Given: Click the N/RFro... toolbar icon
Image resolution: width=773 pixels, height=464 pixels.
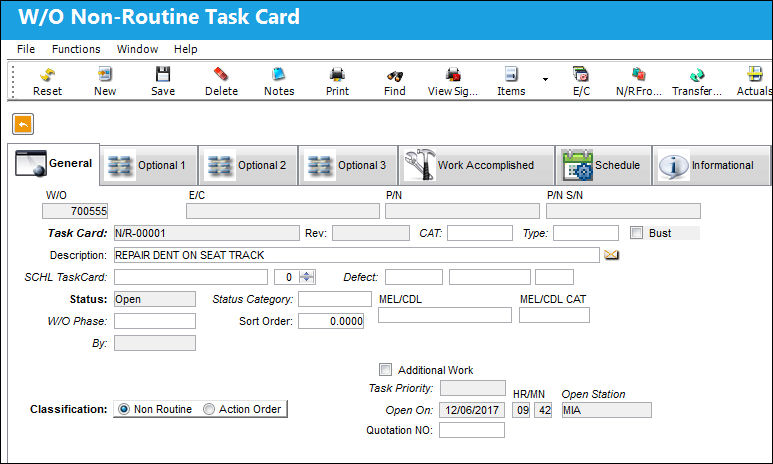Looking at the screenshot, I should pyautogui.click(x=639, y=74).
